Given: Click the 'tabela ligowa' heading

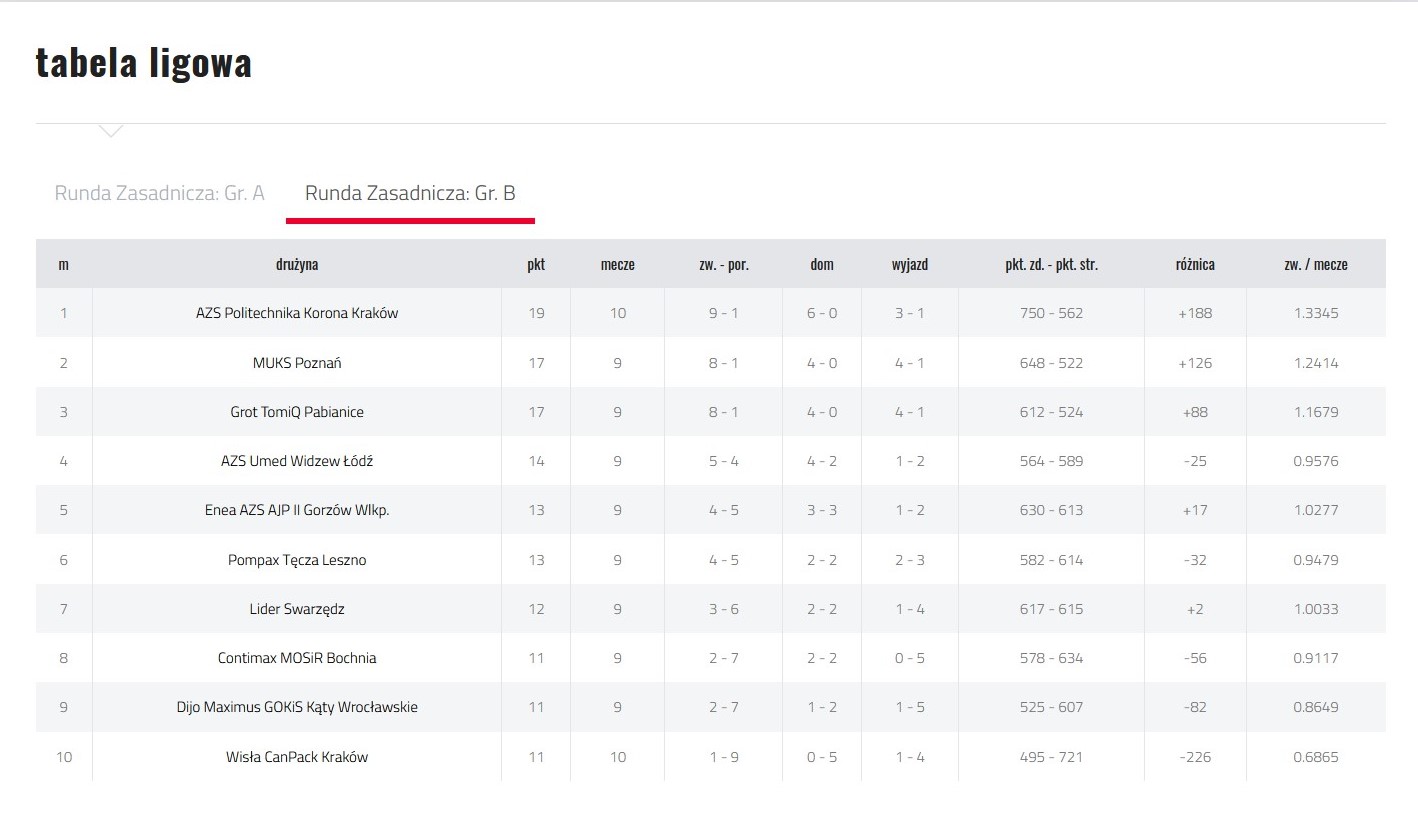Looking at the screenshot, I should 144,62.
